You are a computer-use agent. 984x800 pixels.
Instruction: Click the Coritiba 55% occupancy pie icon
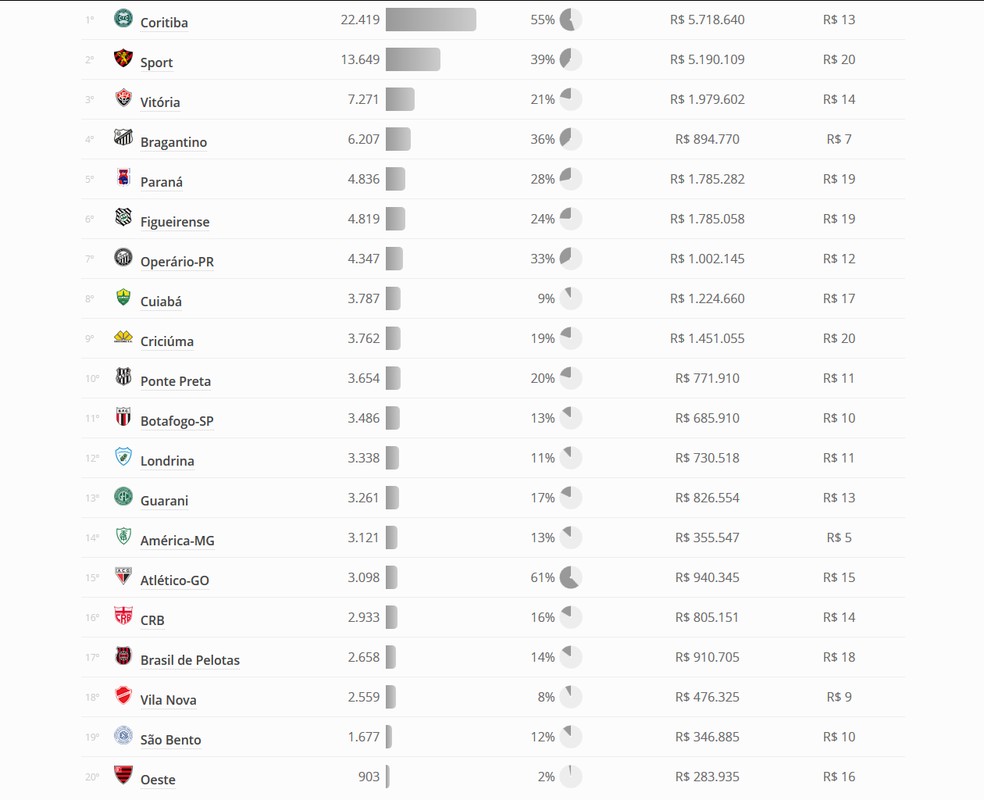point(570,19)
